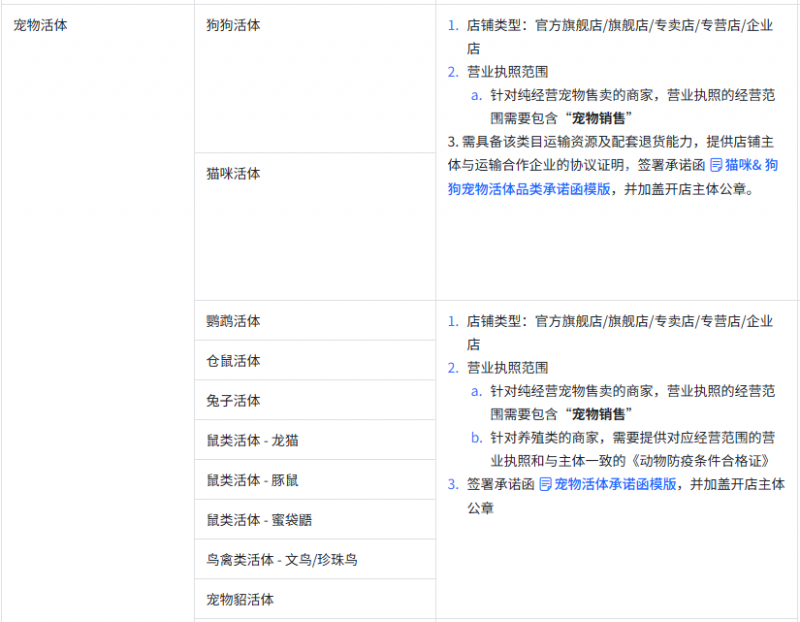The width and height of the screenshot is (800, 622).
Task: Select the 猫咪活体 table cell
Action: tap(233, 173)
